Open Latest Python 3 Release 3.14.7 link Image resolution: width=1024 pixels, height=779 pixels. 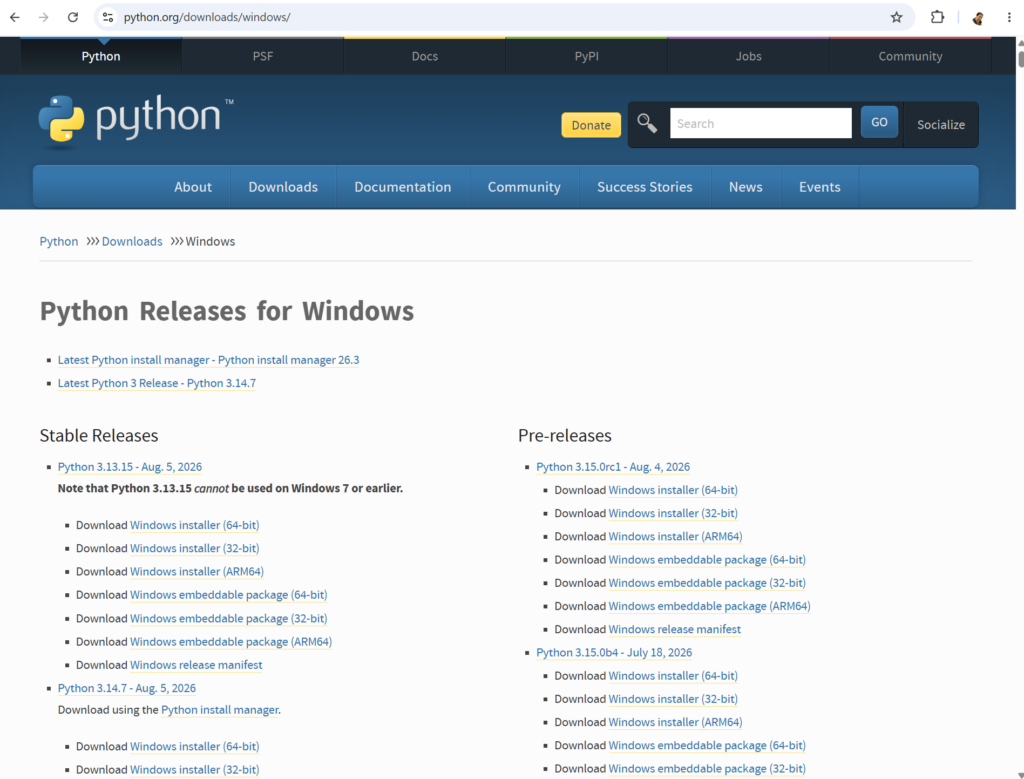click(x=157, y=383)
